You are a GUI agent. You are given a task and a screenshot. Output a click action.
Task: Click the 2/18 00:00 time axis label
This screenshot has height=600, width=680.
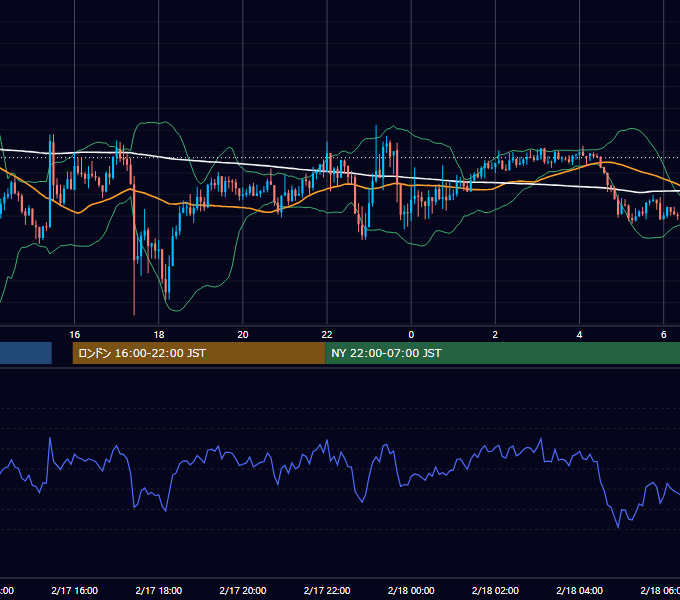(x=411, y=590)
